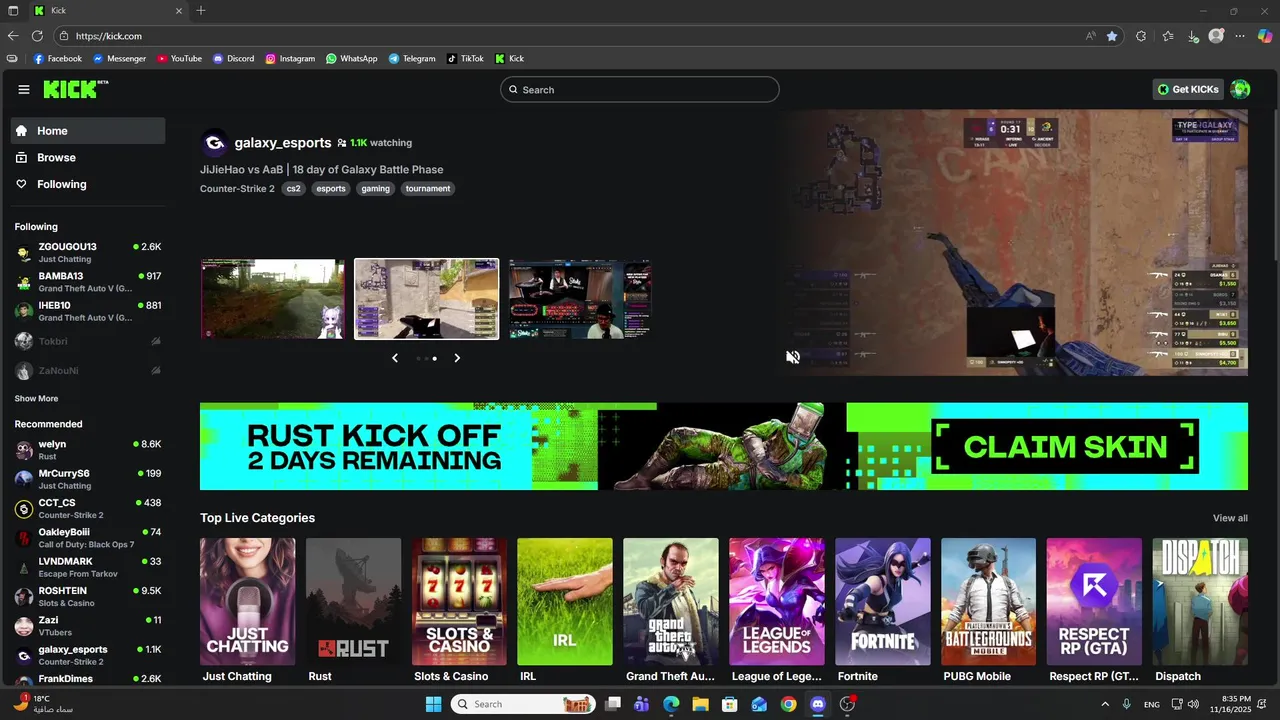1280x720 pixels.
Task: Select the gaming tag
Action: [376, 188]
